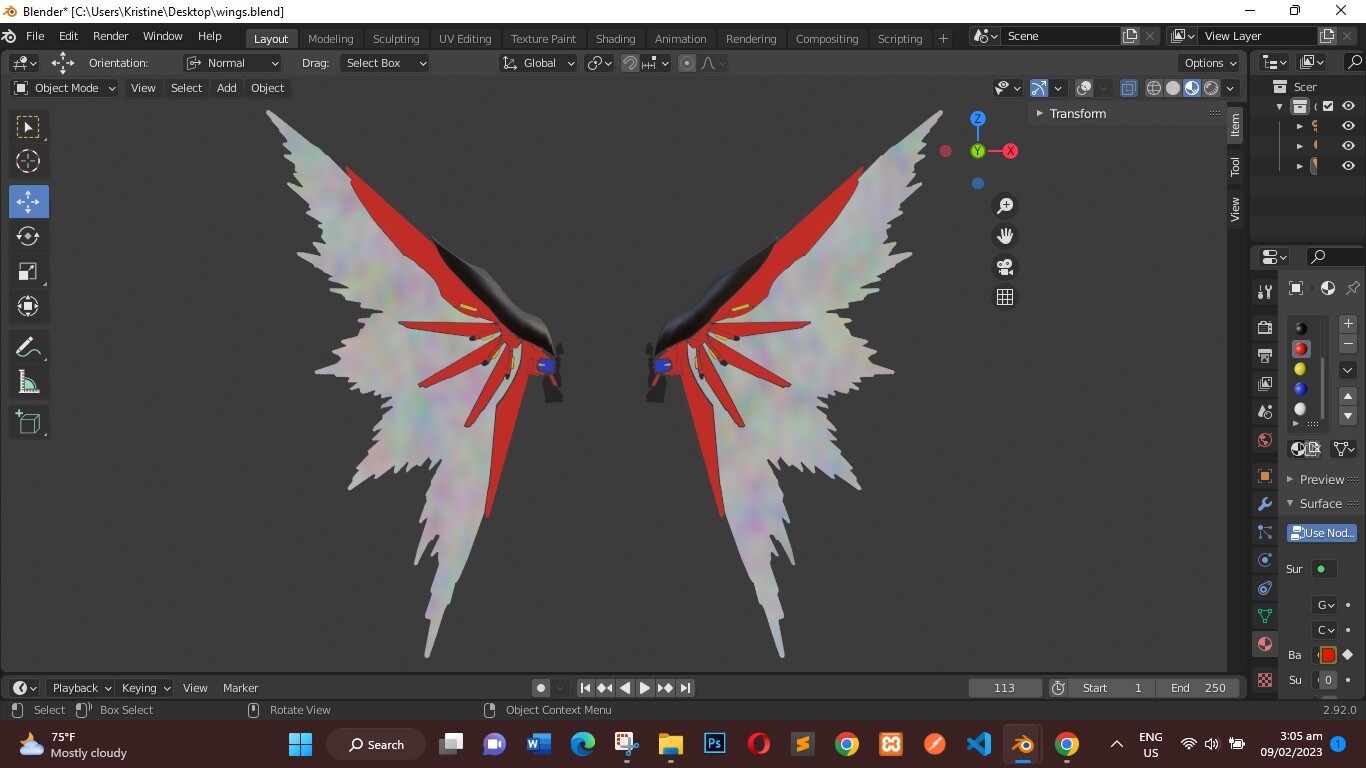This screenshot has height=768, width=1366.
Task: Open the Transformation Orientation dropdown showing Normal
Action: 232,63
